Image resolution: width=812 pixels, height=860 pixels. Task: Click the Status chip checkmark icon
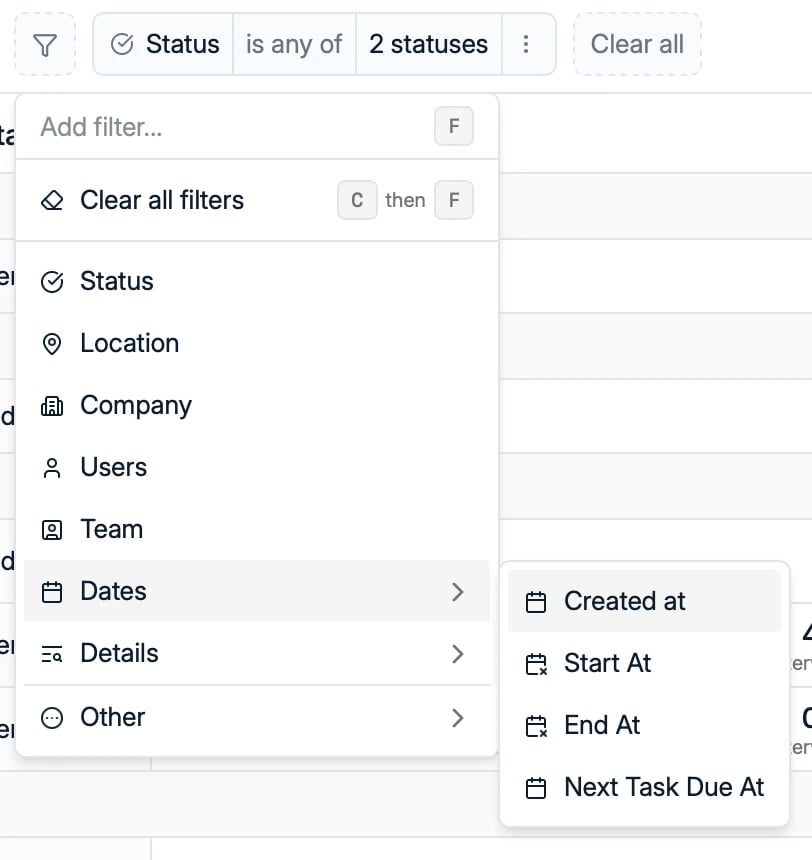click(122, 44)
